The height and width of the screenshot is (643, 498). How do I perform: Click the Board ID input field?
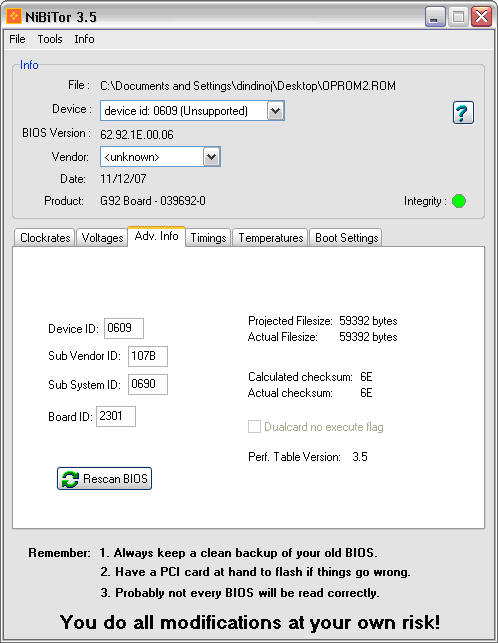pyautogui.click(x=116, y=416)
